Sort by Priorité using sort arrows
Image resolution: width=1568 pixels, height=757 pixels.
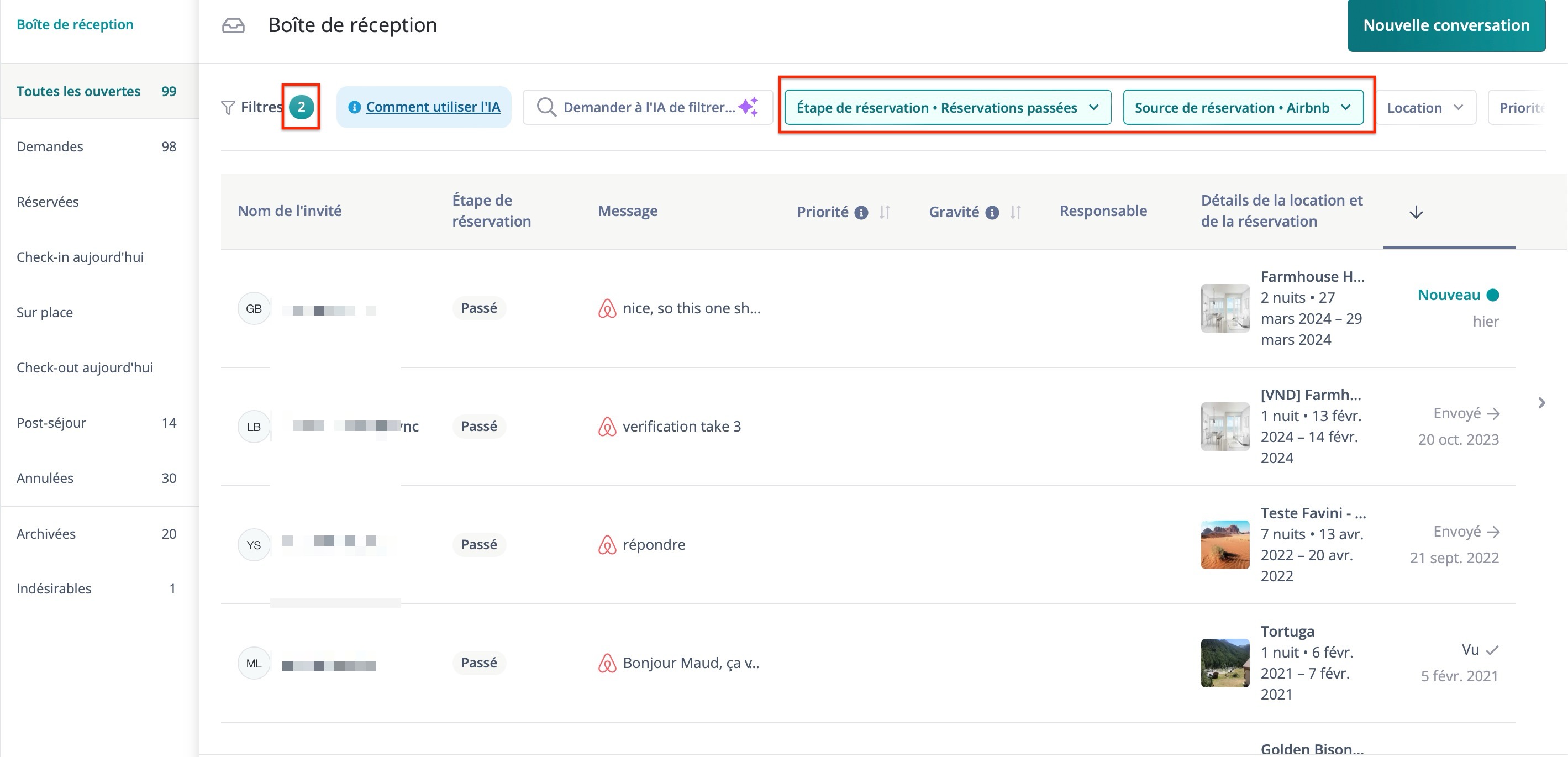point(885,212)
